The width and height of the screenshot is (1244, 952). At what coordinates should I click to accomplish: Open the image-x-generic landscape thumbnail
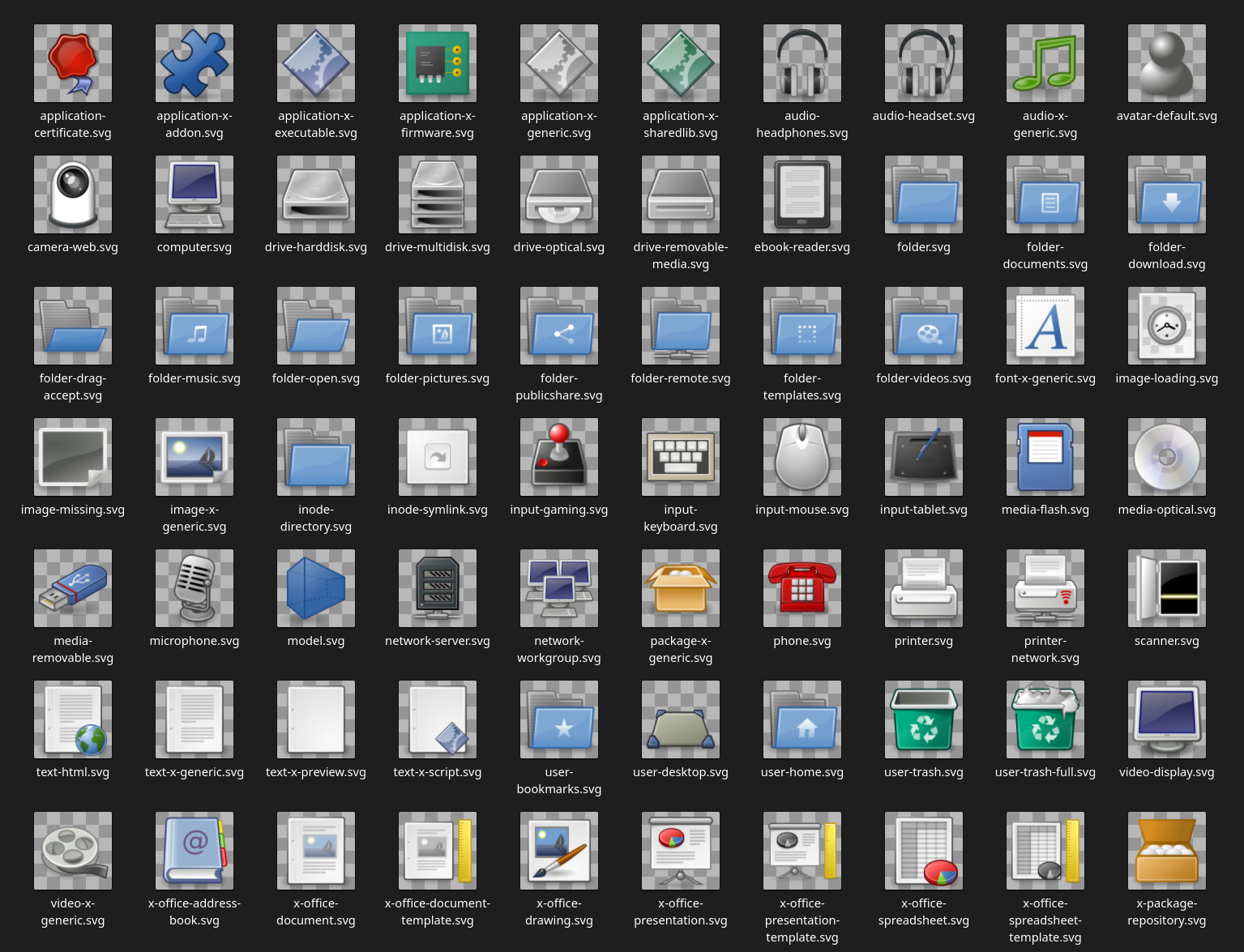195,457
